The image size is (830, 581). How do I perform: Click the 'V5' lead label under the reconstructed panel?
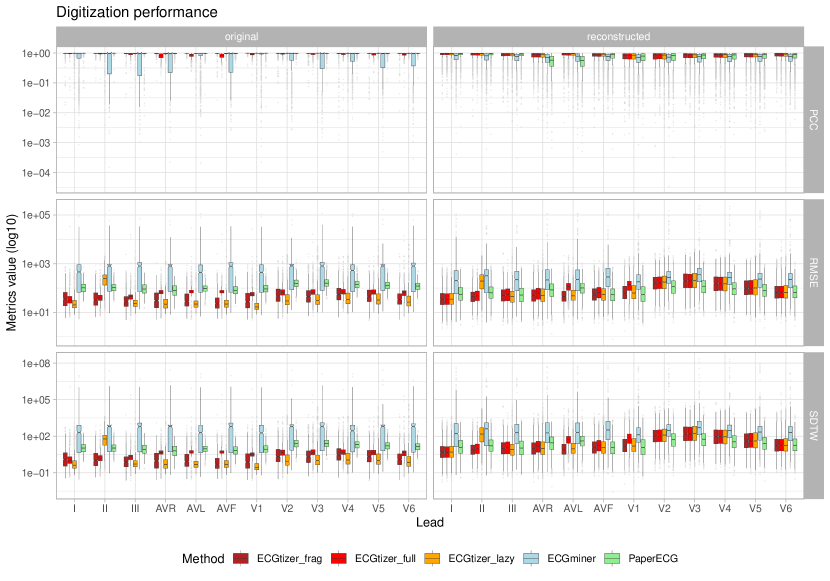coord(755,509)
